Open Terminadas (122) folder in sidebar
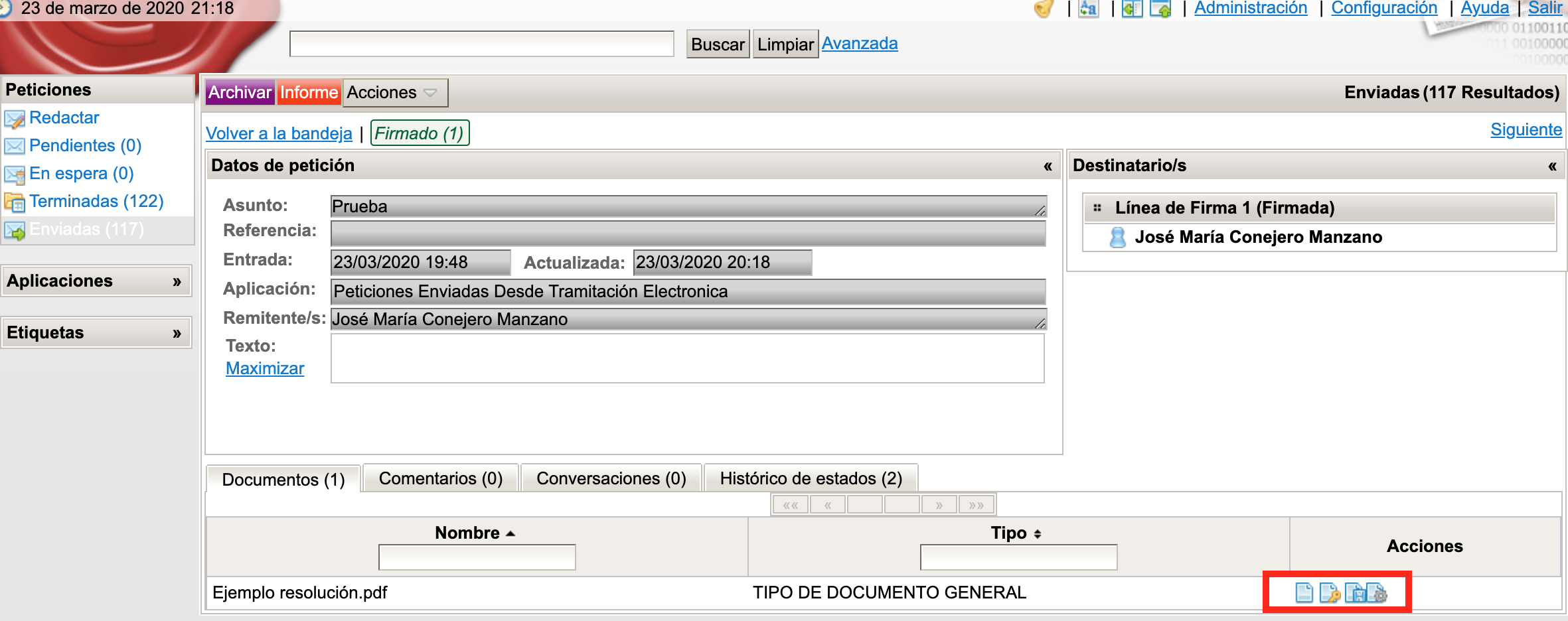This screenshot has width=1568, height=621. pos(96,201)
